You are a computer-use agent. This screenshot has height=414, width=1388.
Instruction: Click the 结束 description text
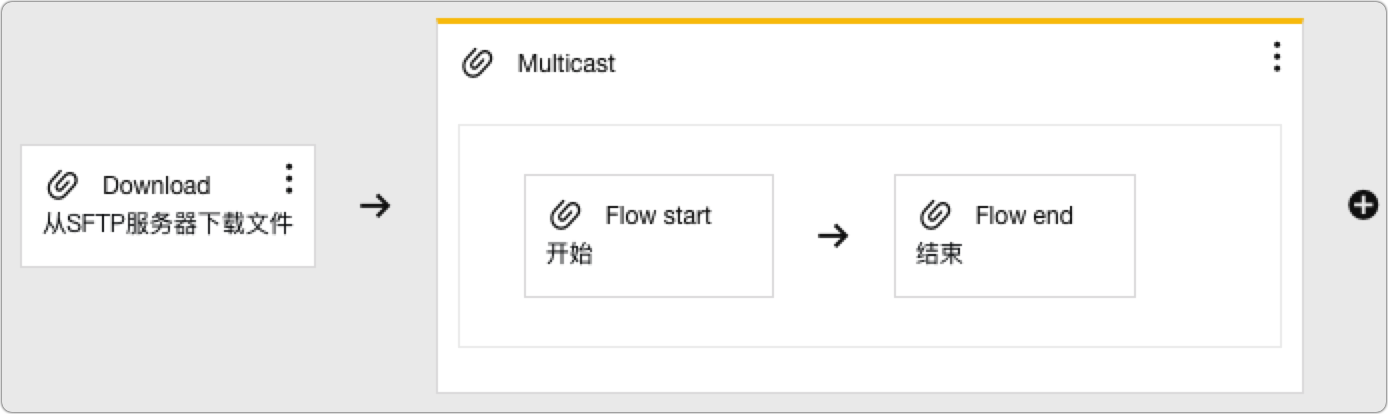pos(939,254)
